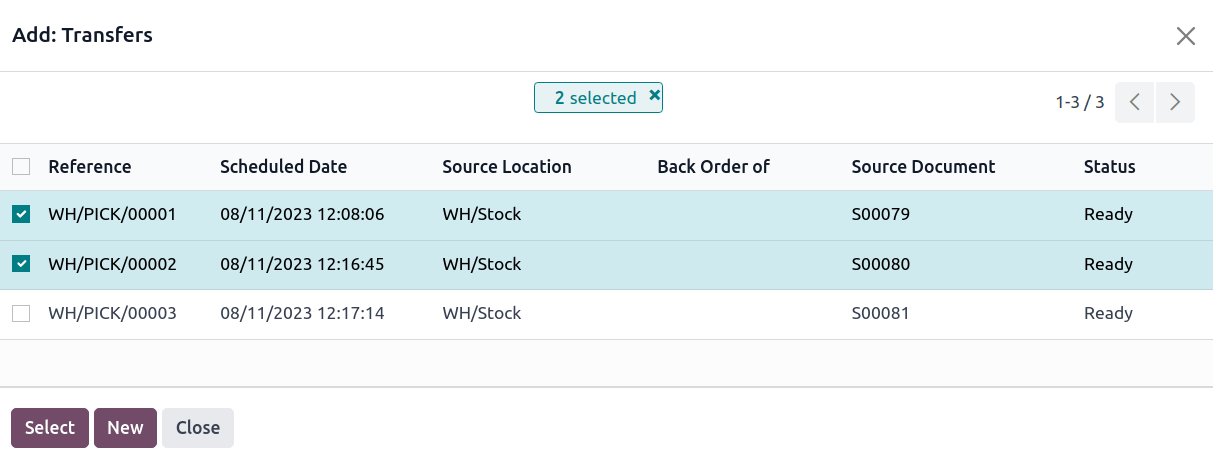
Task: Uncheck the WH/PICK/00002 row checkbox
Action: click(x=21, y=264)
